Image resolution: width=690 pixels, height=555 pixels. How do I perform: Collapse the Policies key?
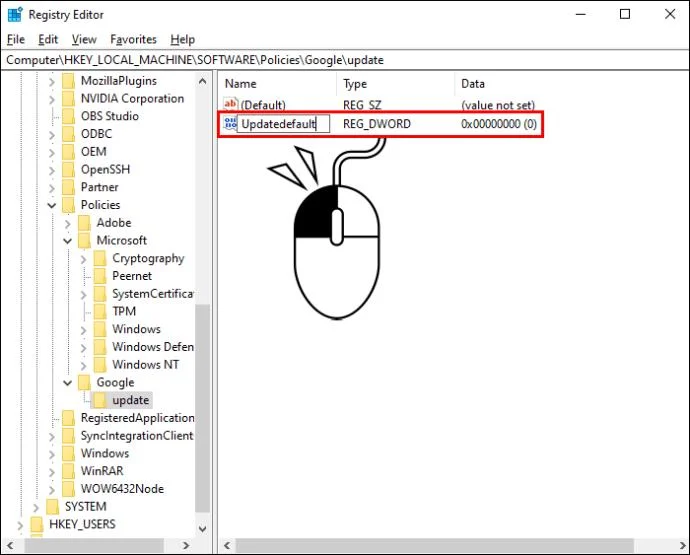pos(51,205)
